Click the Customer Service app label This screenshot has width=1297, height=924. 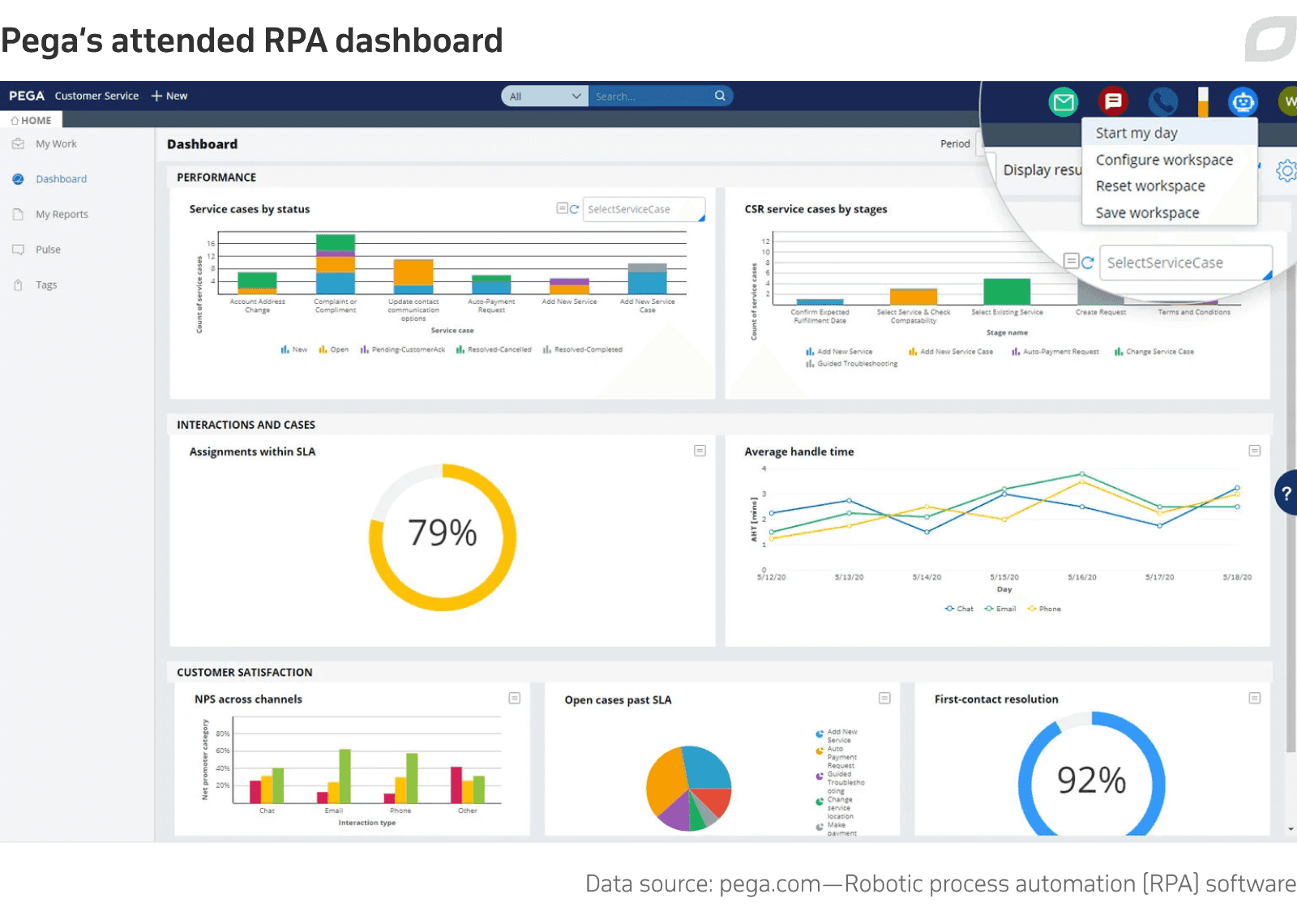pyautogui.click(x=96, y=96)
